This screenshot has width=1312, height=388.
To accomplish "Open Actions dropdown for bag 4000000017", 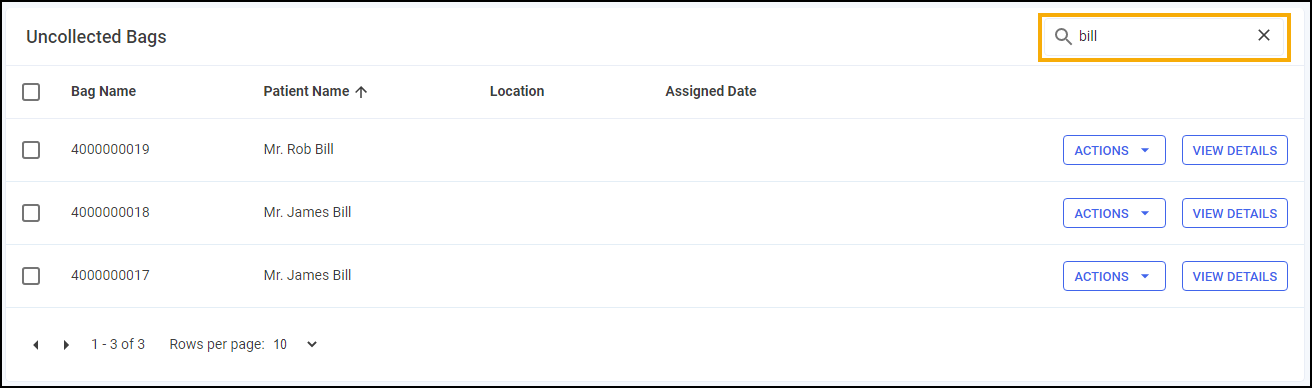I will 1114,276.
